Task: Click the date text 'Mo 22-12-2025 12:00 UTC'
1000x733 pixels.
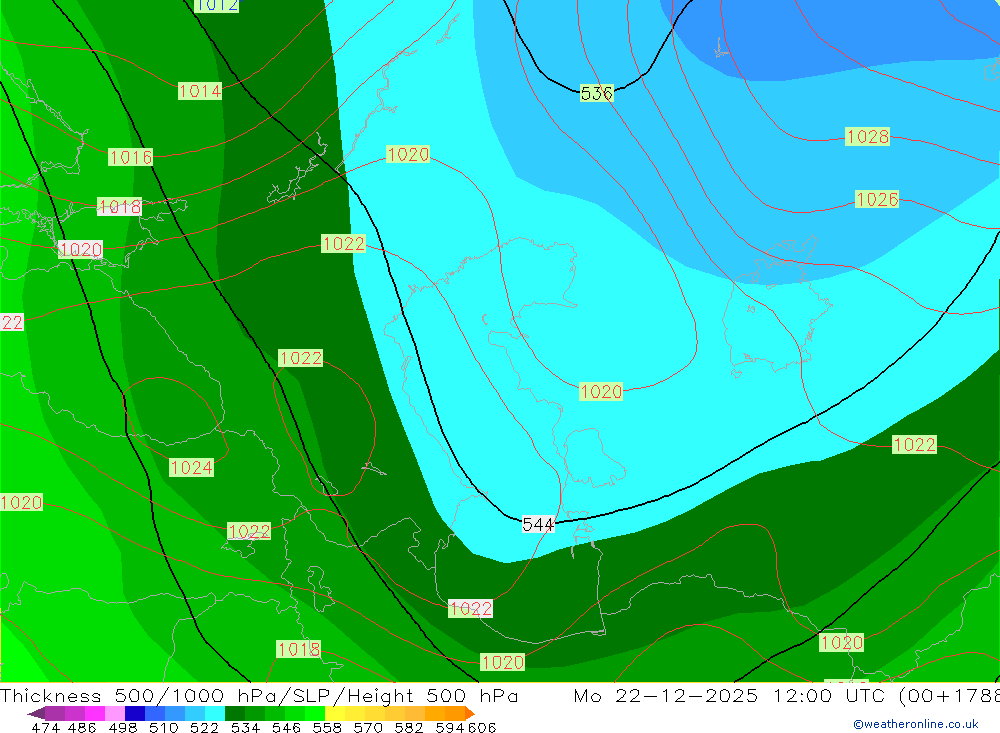Action: click(732, 695)
